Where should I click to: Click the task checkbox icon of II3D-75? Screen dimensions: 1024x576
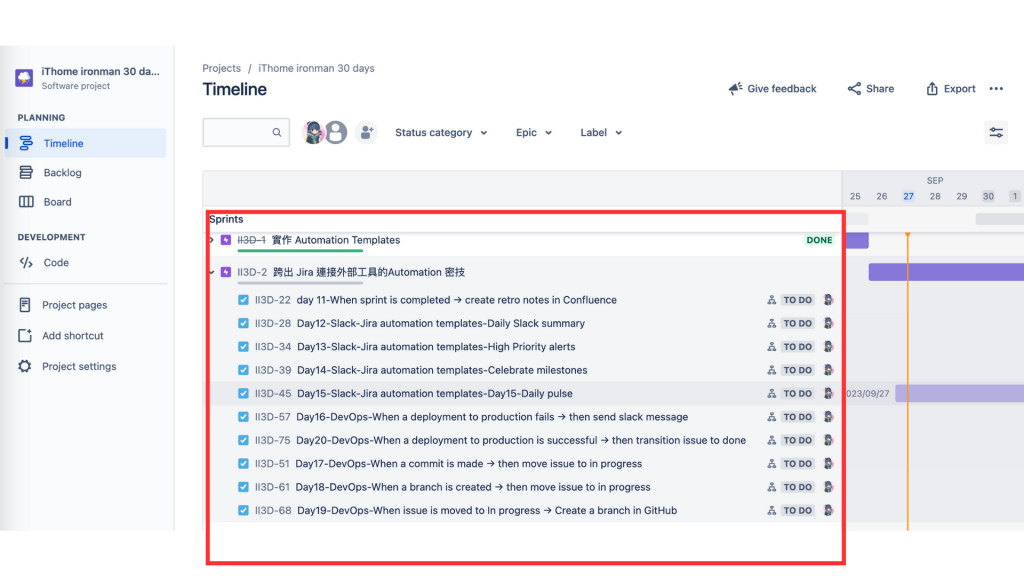(243, 441)
